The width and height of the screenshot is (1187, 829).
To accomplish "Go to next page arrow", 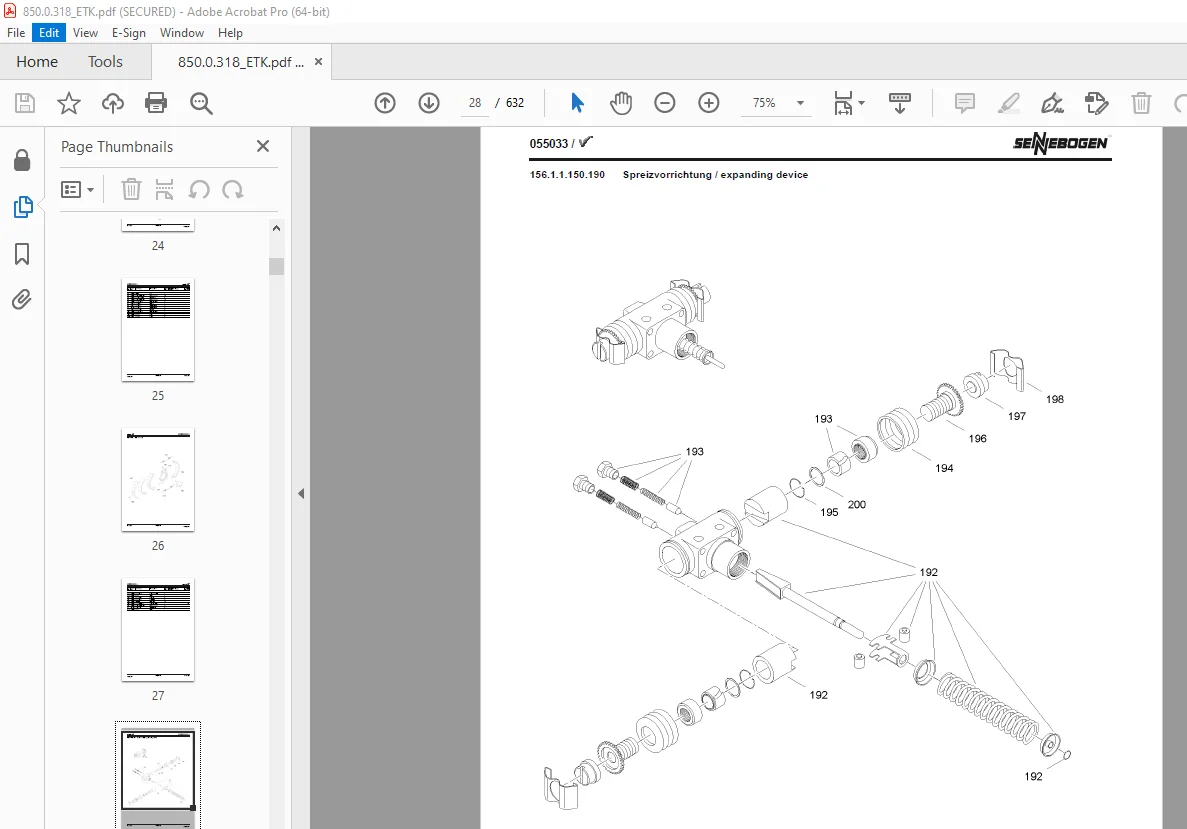I will tap(429, 103).
